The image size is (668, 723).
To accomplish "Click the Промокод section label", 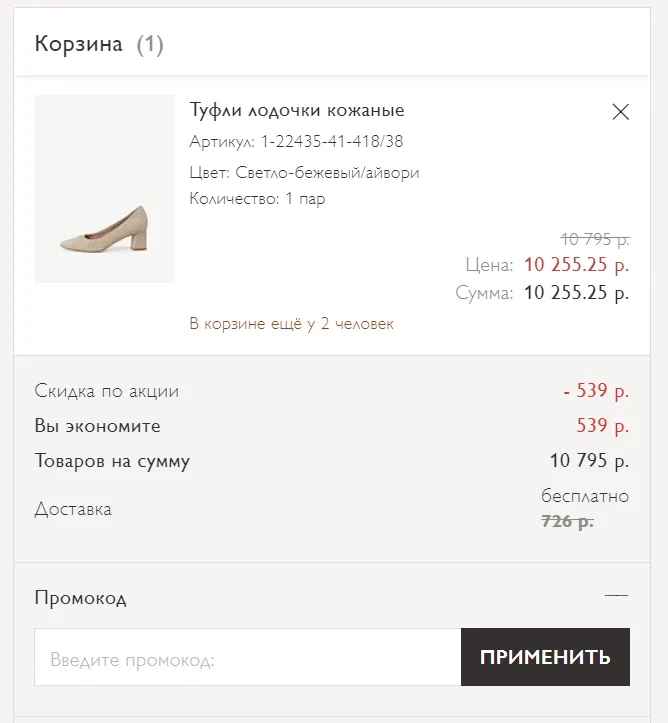I will [x=80, y=598].
